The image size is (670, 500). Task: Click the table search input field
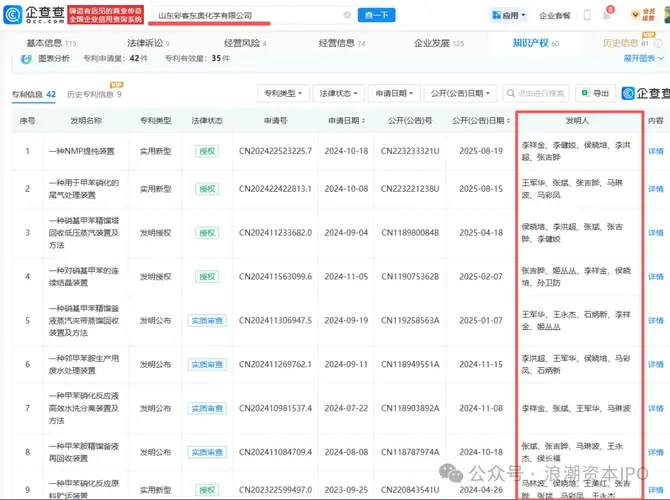pos(536,93)
